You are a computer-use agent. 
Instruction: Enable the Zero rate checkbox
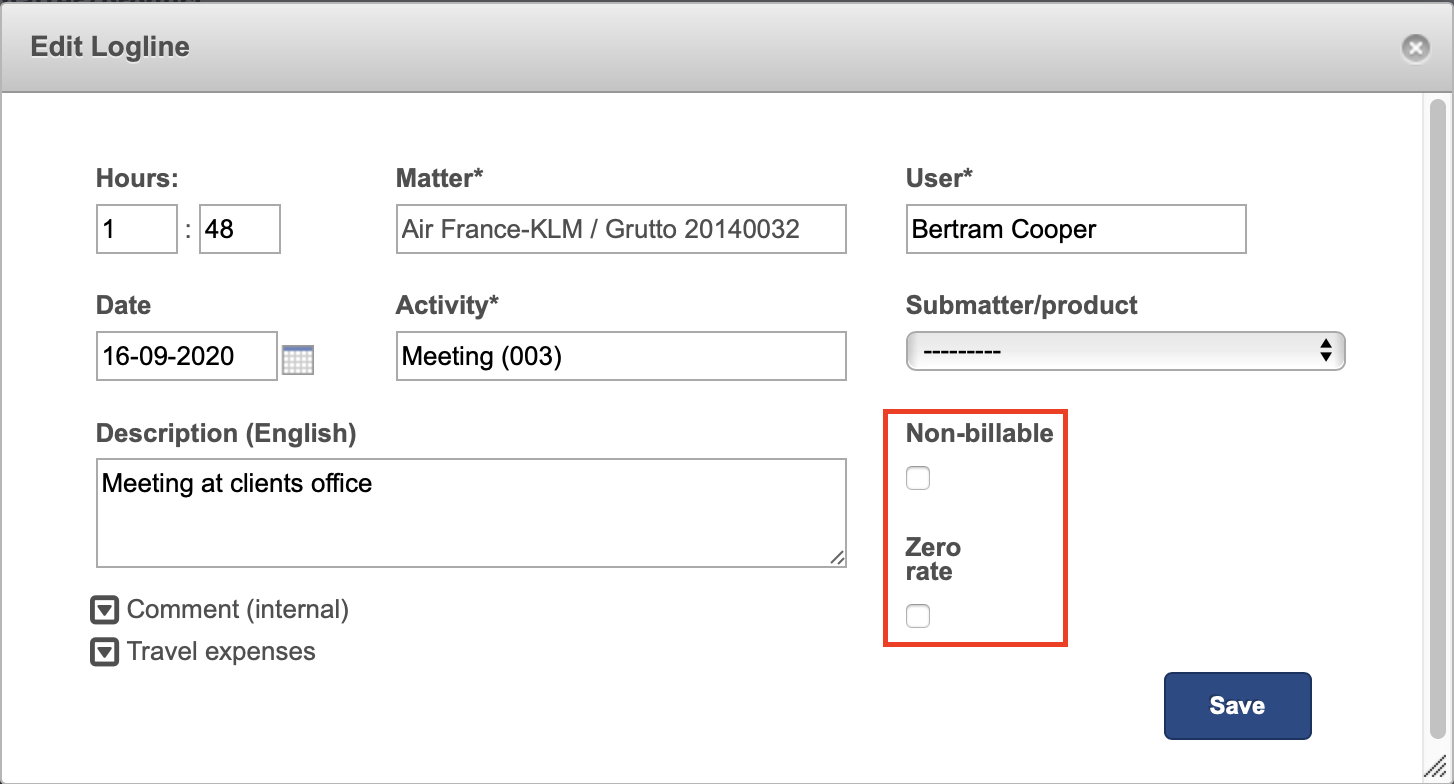pos(918,616)
